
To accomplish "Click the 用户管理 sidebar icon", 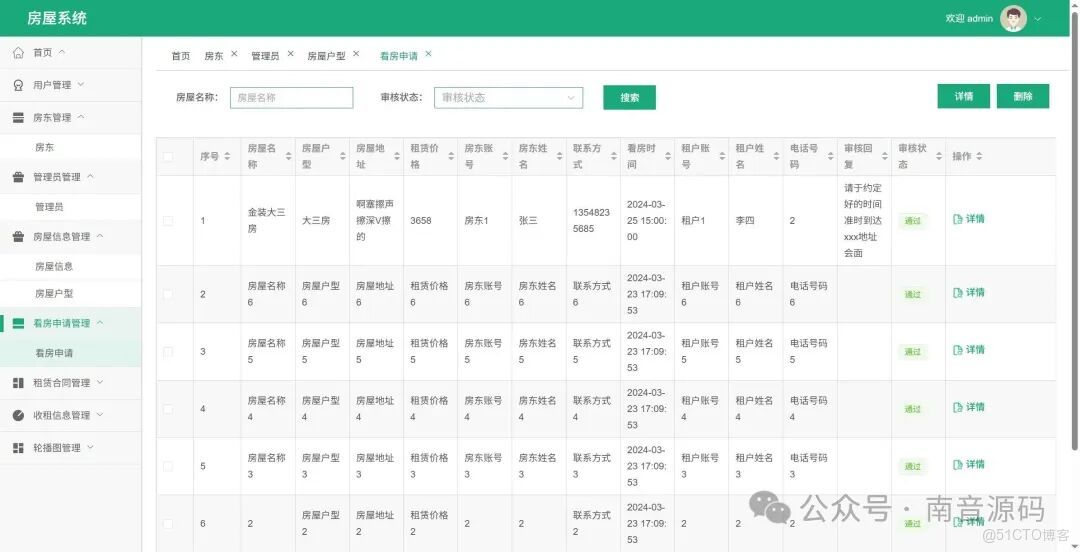I will tap(19, 85).
